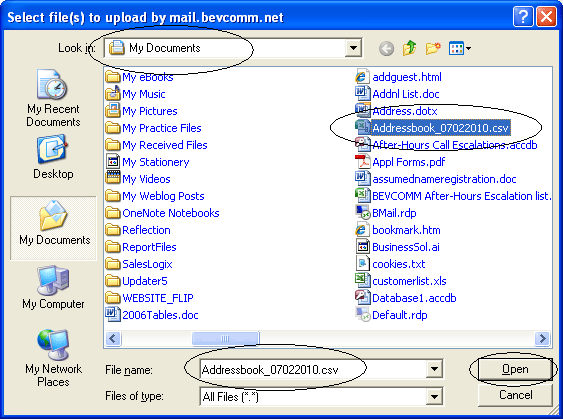The width and height of the screenshot is (563, 419).
Task: Click the Open button
Action: click(x=515, y=369)
